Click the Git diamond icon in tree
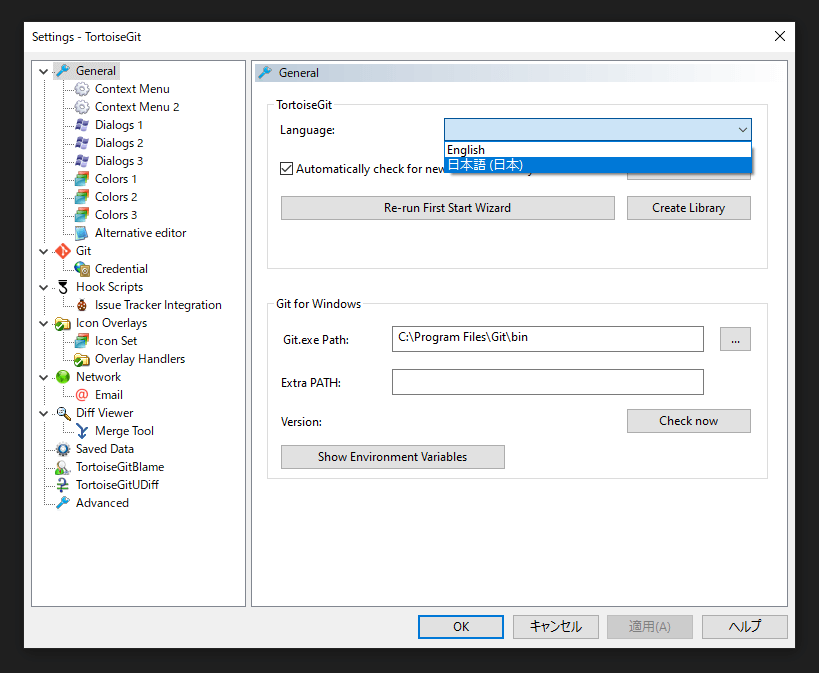 63,251
